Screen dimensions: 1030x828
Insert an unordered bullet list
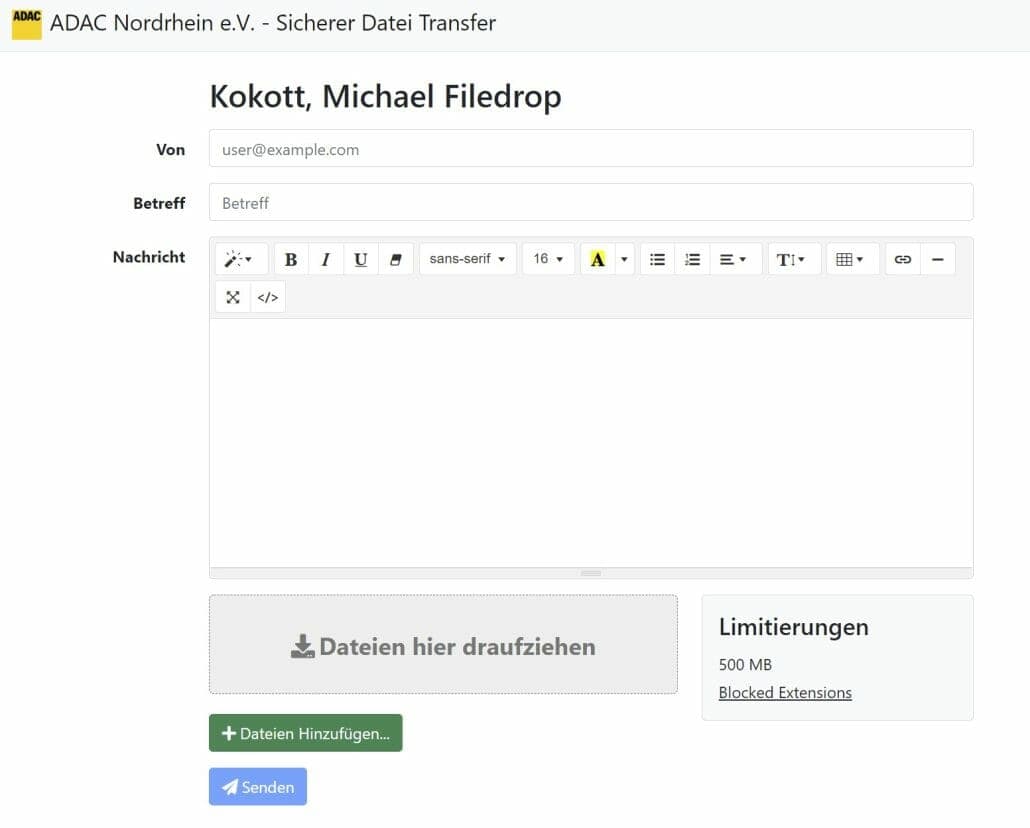[x=657, y=259]
